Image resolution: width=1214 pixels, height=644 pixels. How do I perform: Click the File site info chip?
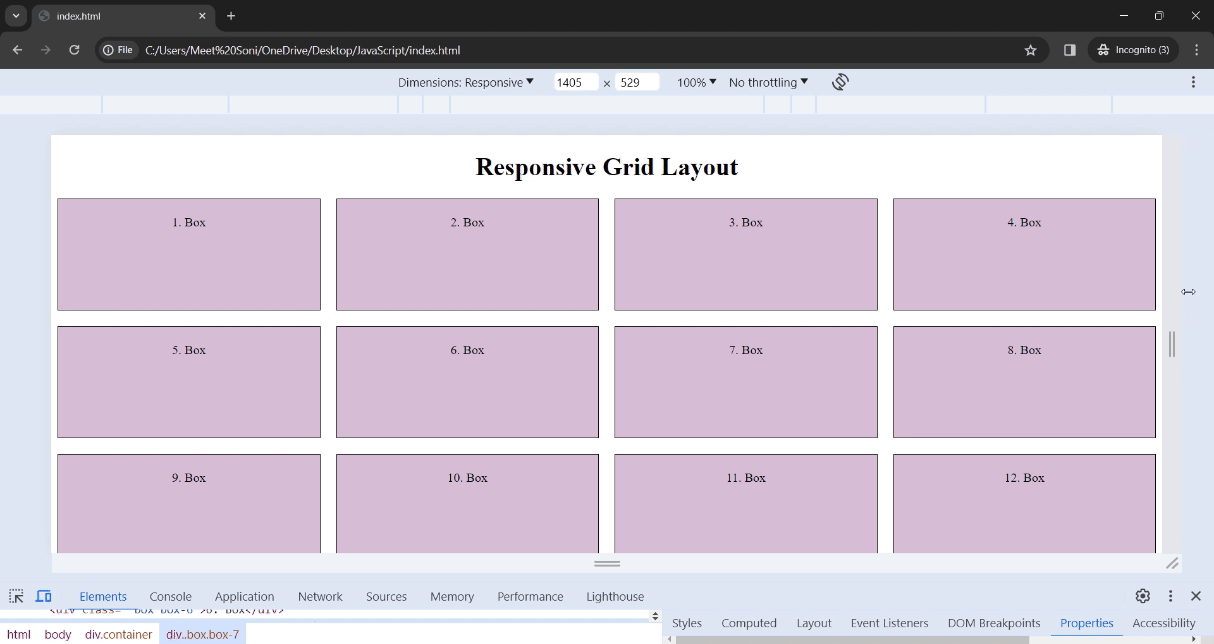coord(119,50)
